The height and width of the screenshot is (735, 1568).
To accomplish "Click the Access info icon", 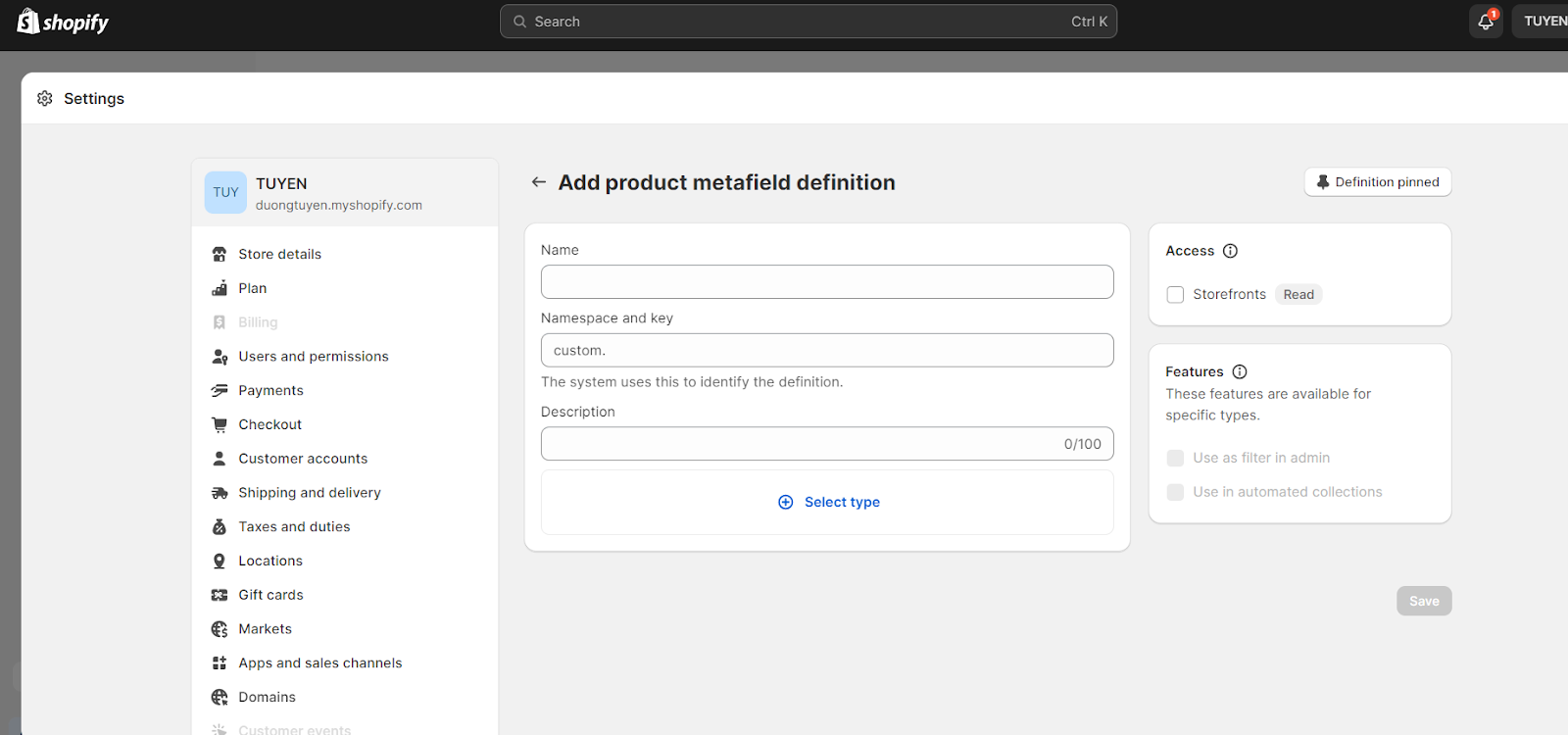I will coord(1230,251).
